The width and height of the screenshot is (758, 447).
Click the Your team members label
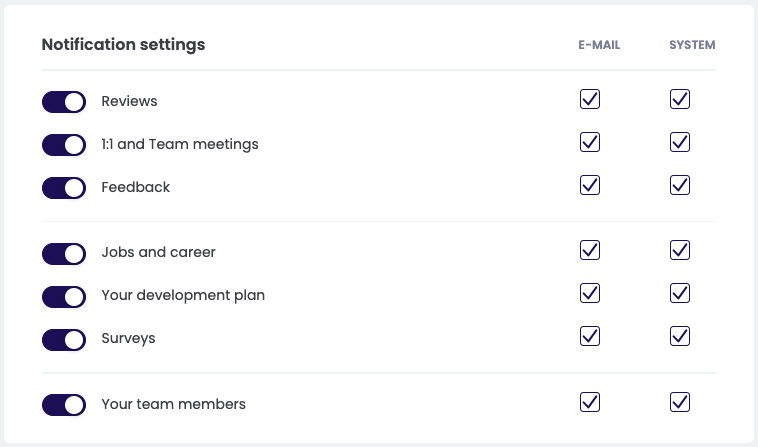click(x=173, y=405)
